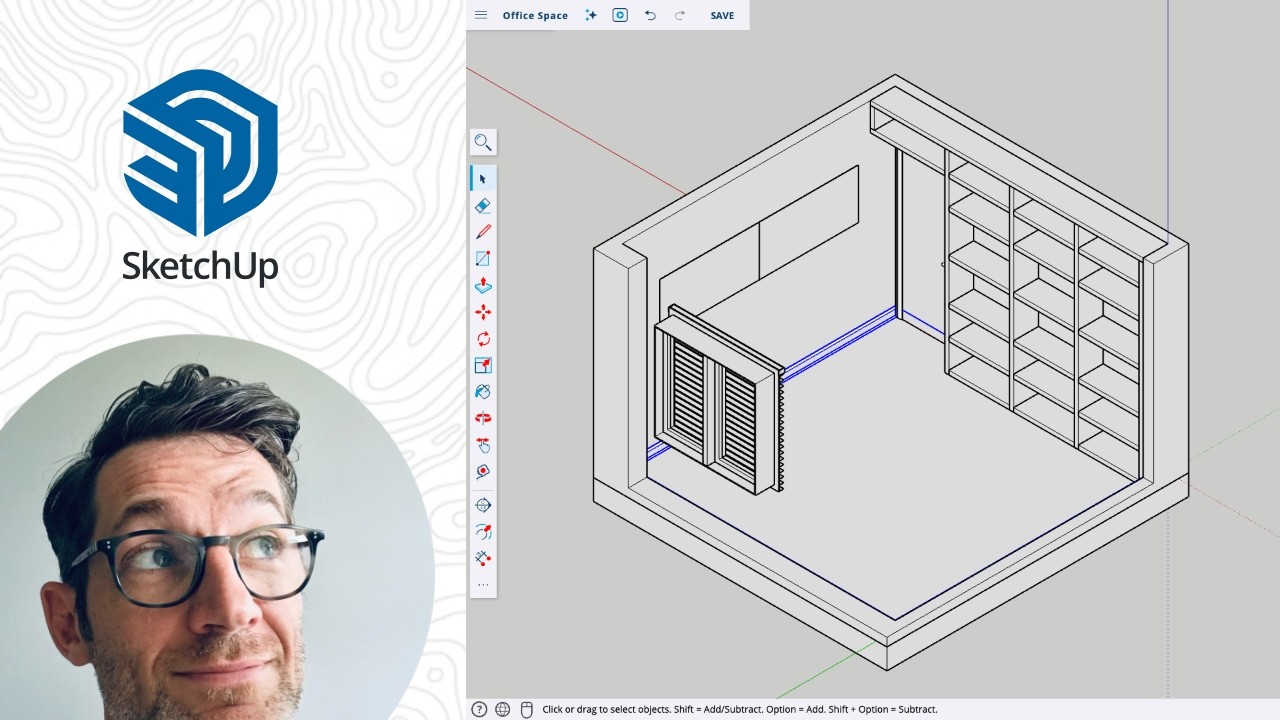Pick the Paint bucket tool
The image size is (1280, 720).
483,392
